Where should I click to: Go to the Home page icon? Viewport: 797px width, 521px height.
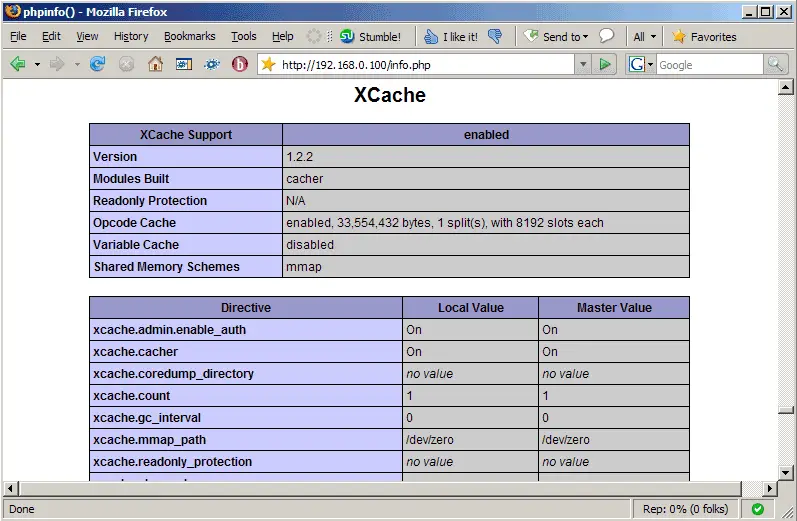tap(155, 64)
